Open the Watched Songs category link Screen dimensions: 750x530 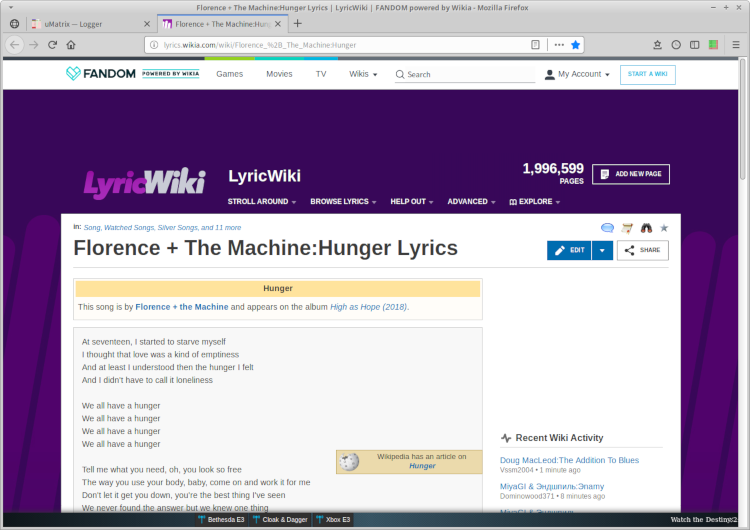tap(129, 228)
